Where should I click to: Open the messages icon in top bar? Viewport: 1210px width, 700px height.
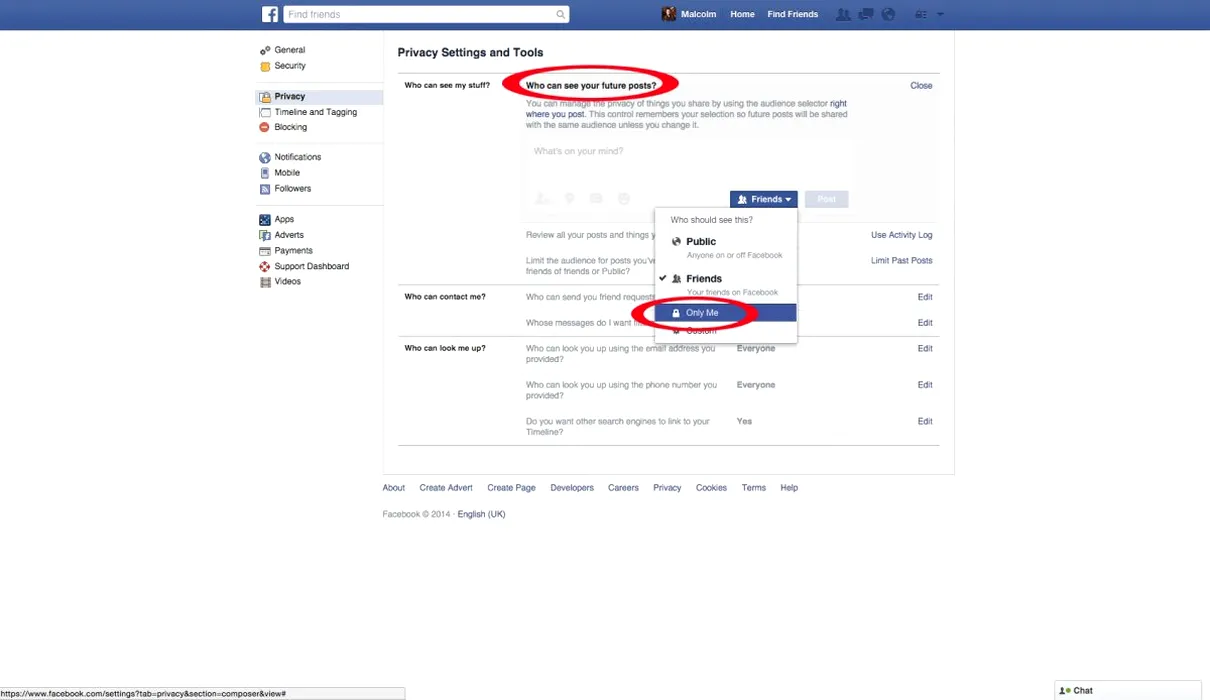(x=866, y=14)
